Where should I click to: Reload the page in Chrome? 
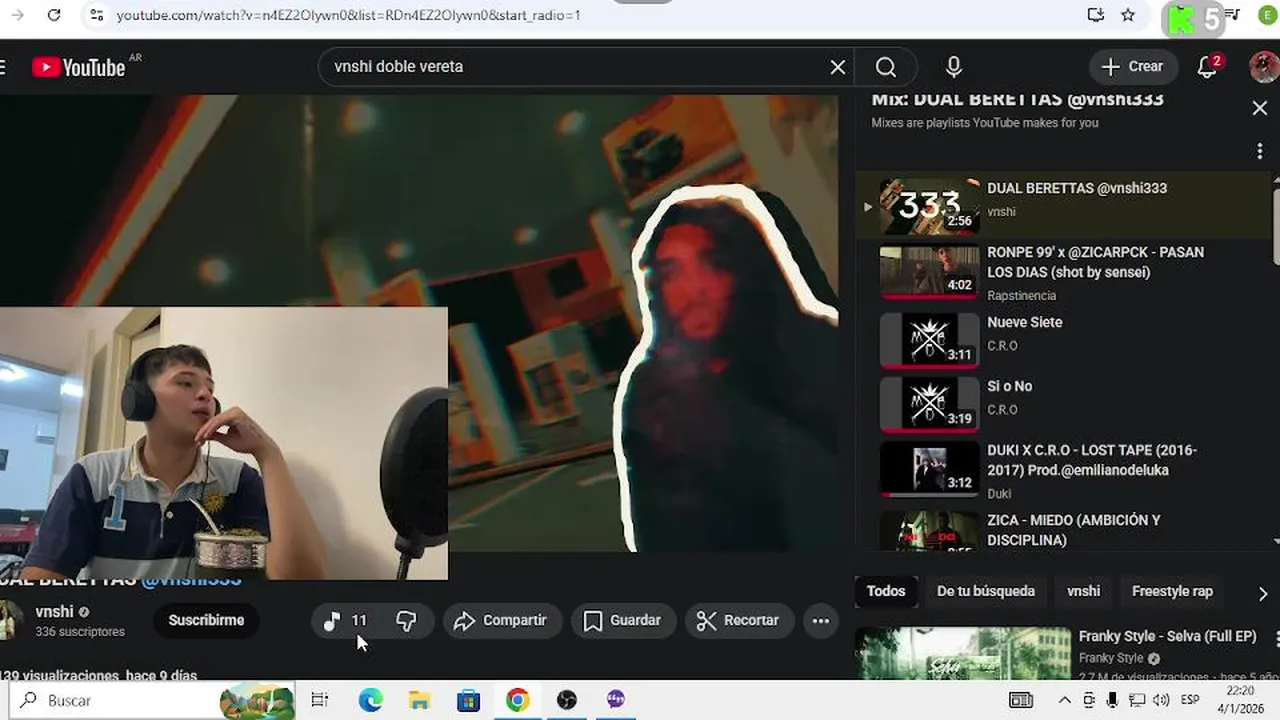point(54,15)
